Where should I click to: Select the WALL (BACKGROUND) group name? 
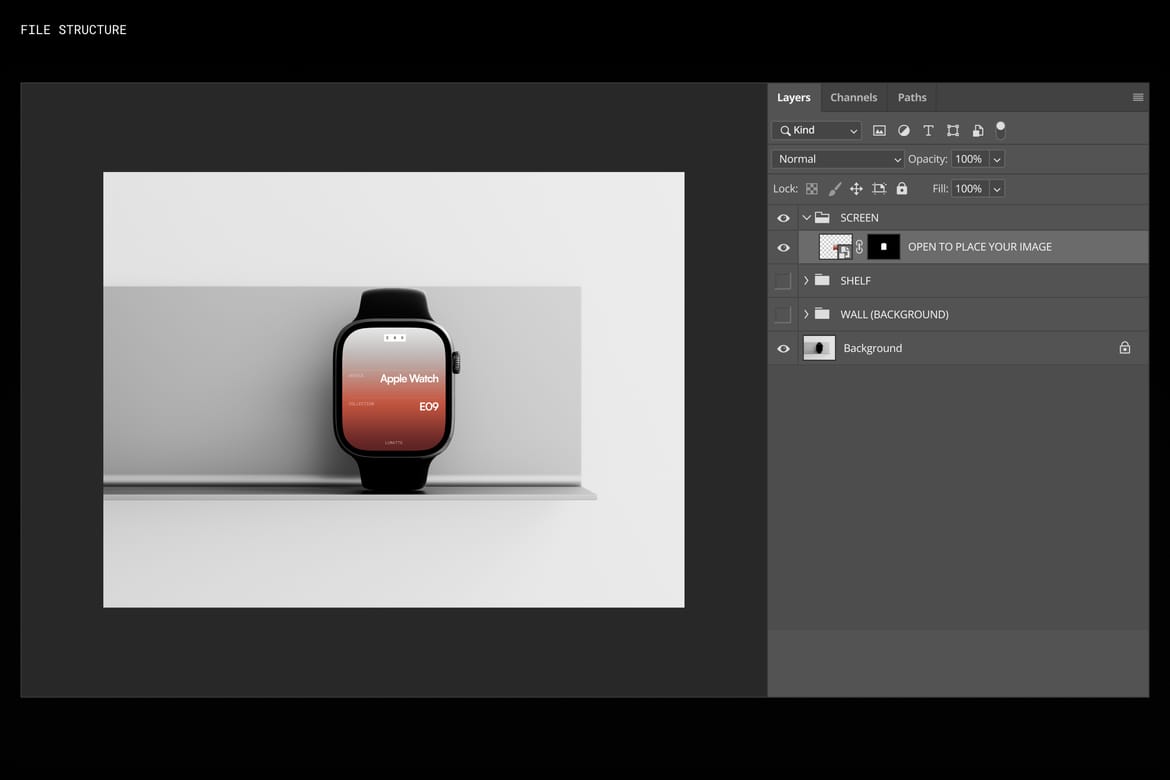[x=894, y=314]
